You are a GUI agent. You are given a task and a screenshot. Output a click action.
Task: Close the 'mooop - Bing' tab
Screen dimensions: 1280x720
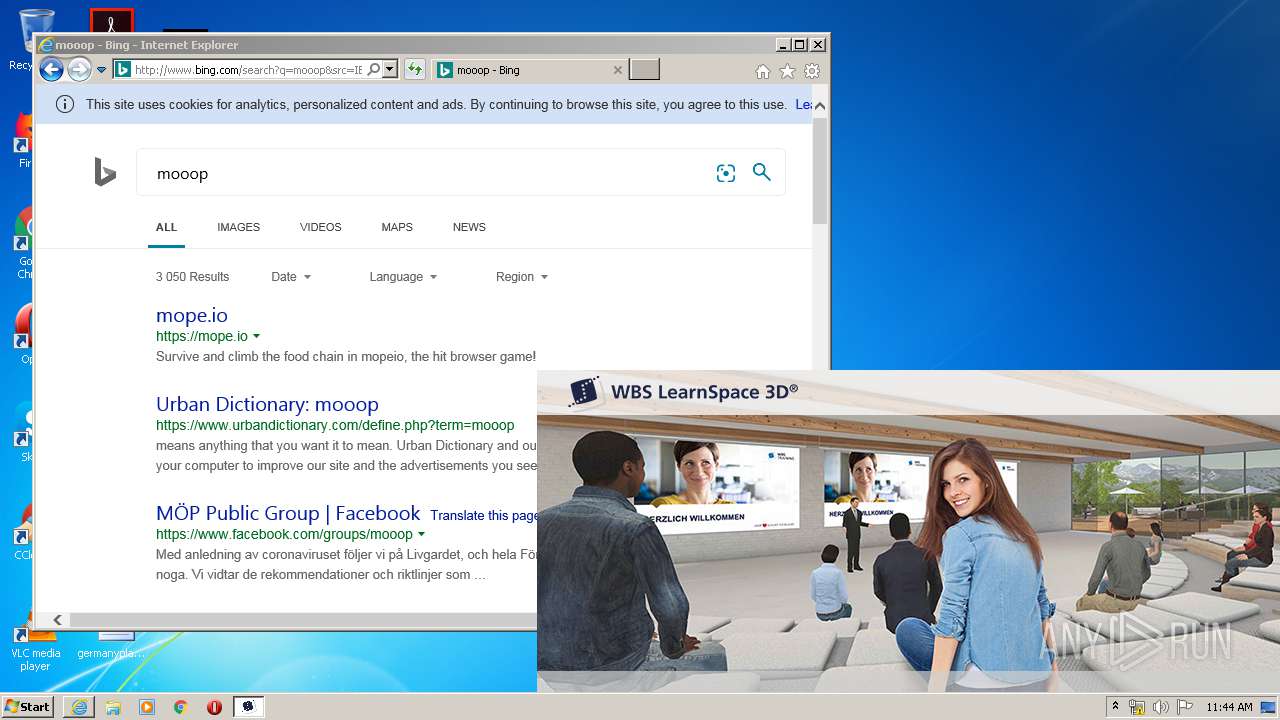[617, 70]
